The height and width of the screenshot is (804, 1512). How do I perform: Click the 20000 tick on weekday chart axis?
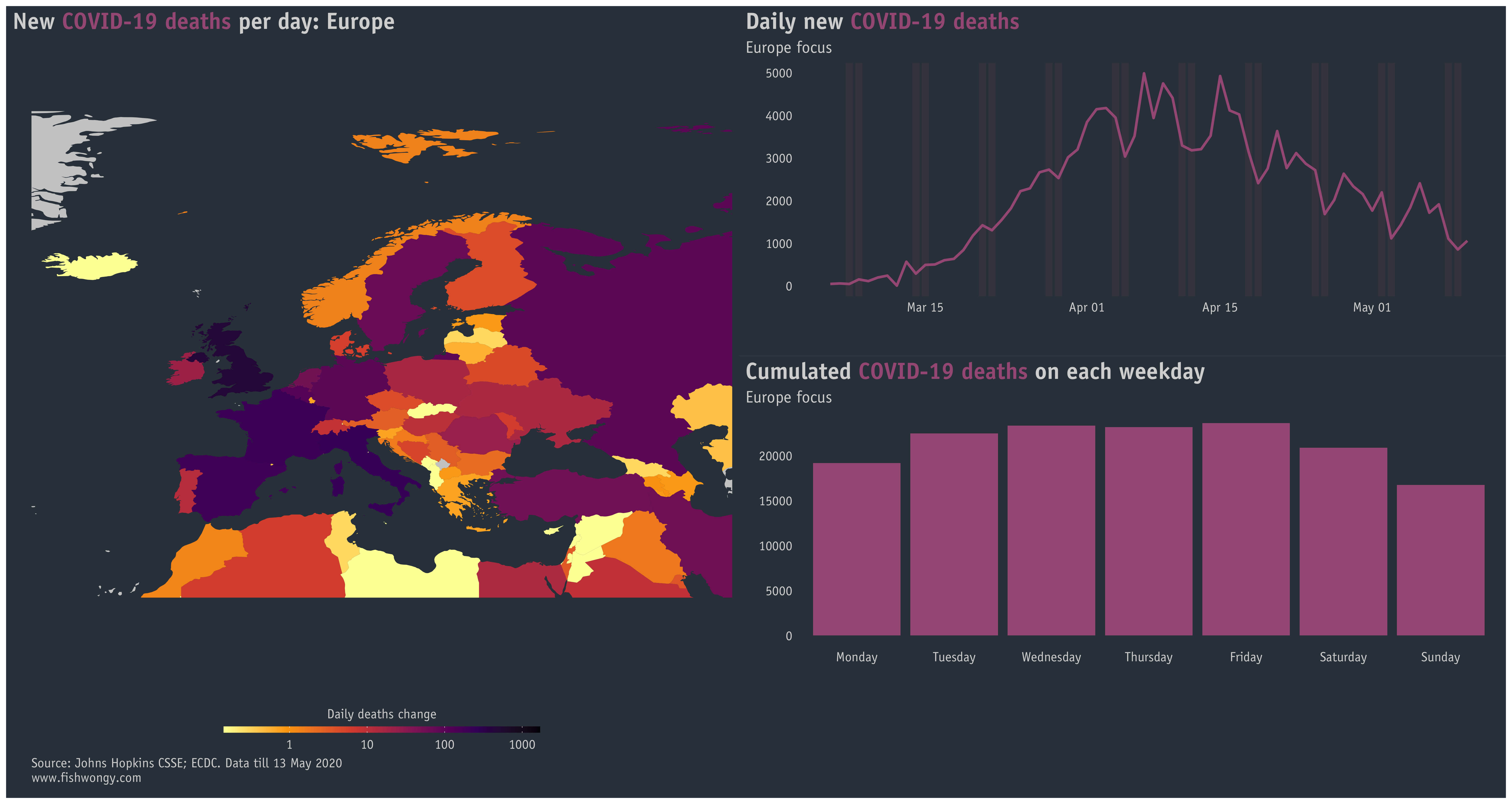pos(775,456)
